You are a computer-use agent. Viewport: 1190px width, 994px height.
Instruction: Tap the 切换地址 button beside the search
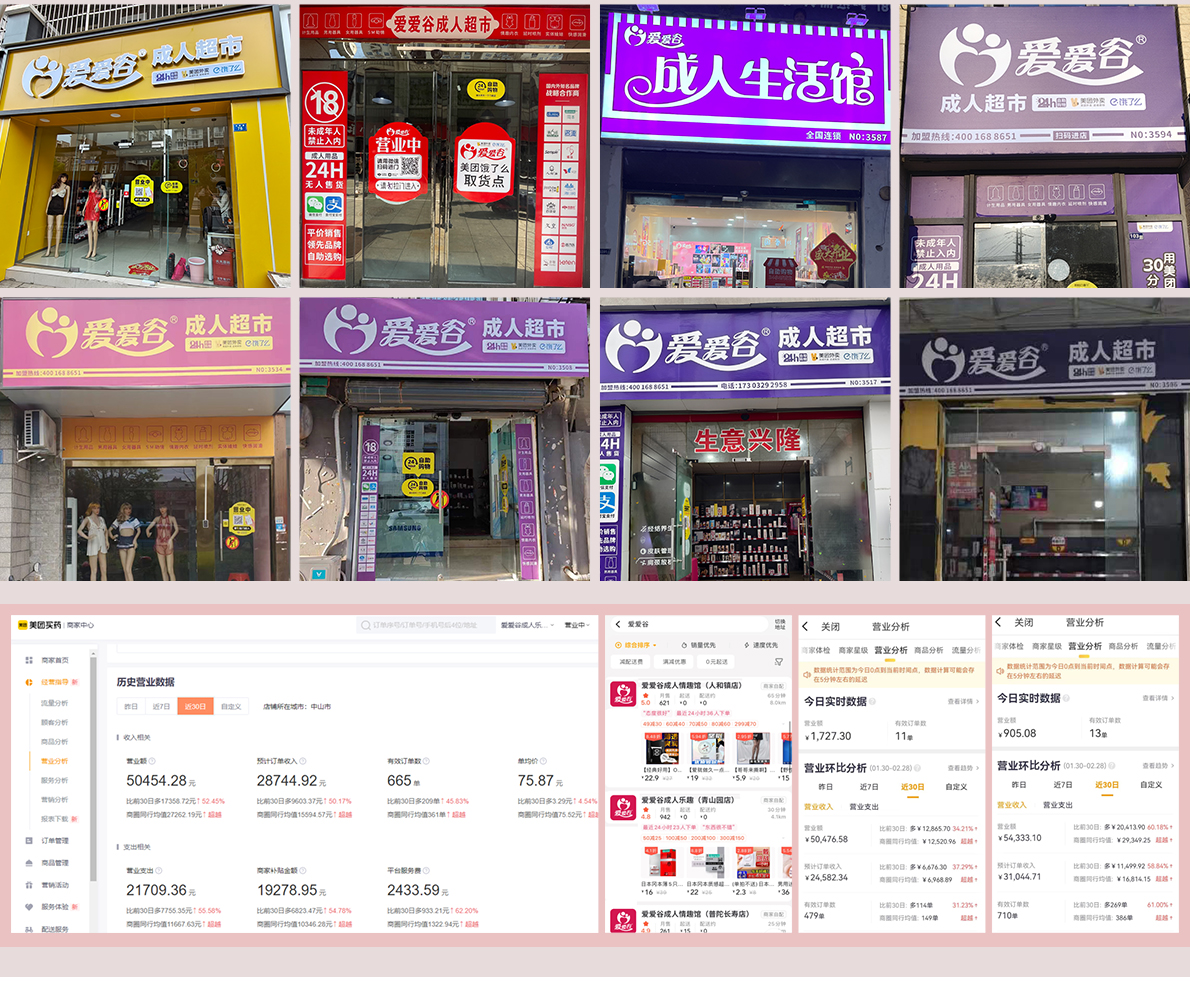click(x=780, y=624)
